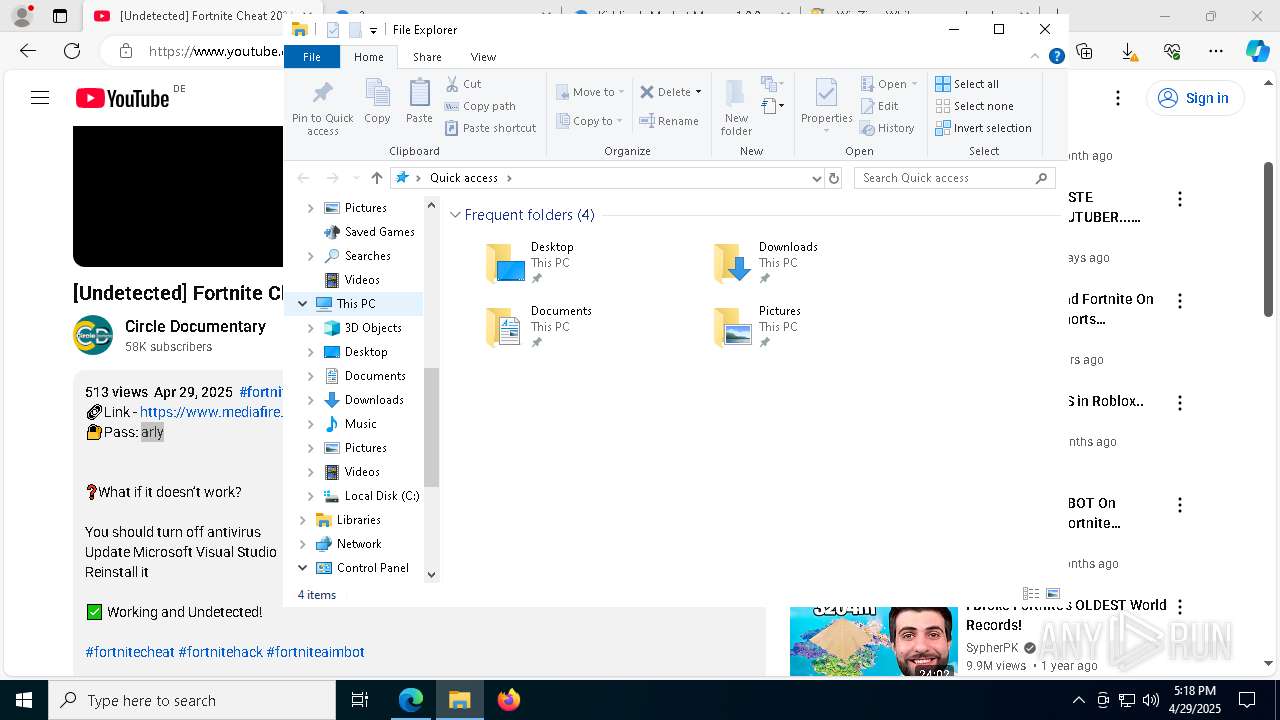The width and height of the screenshot is (1280, 720).
Task: Click Invert selection in ribbon
Action: [x=983, y=128]
